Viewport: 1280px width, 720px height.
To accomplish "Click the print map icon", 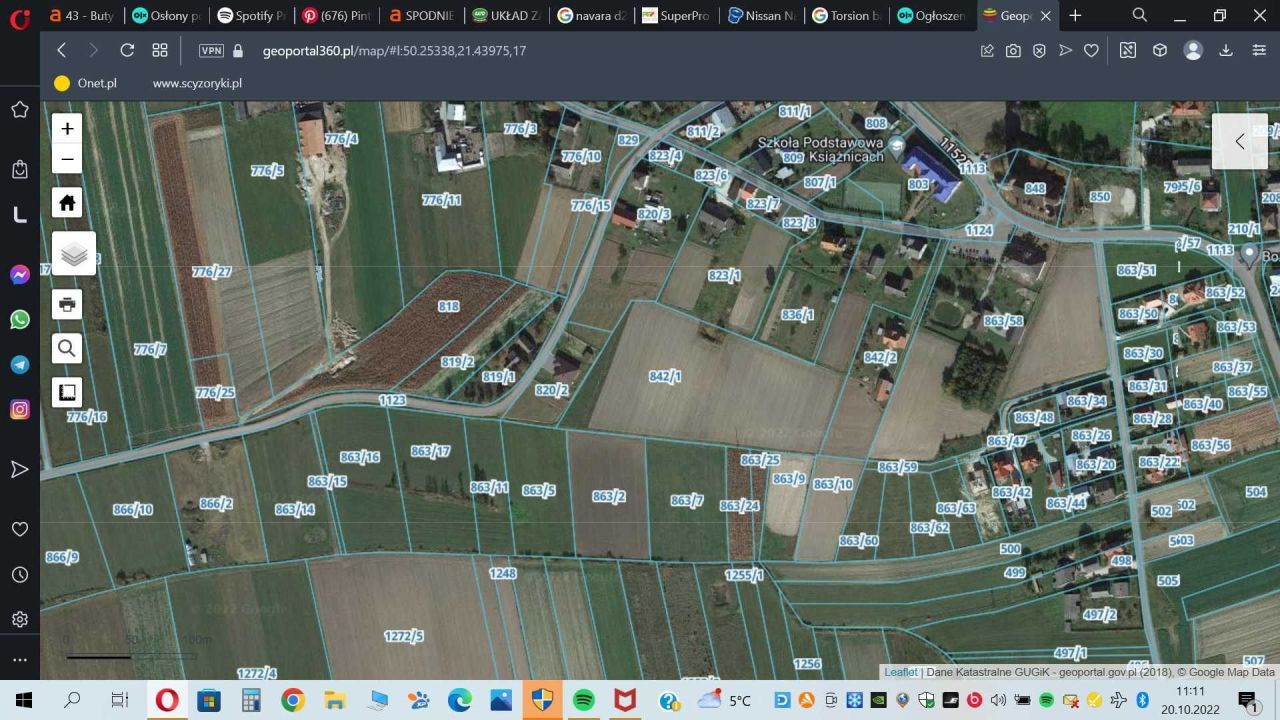I will 67,304.
